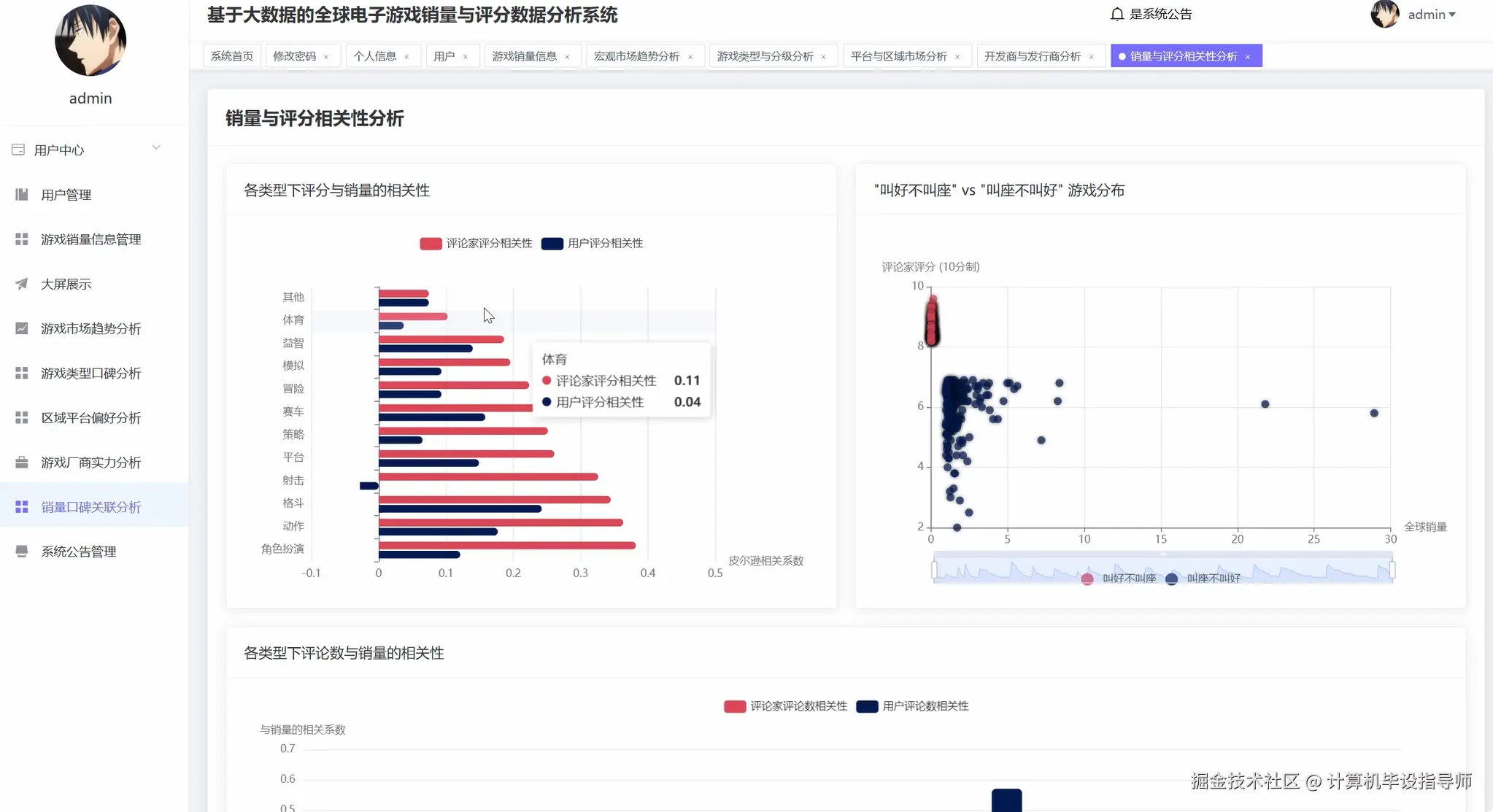
Task: Click the notification bell icon
Action: (1117, 13)
